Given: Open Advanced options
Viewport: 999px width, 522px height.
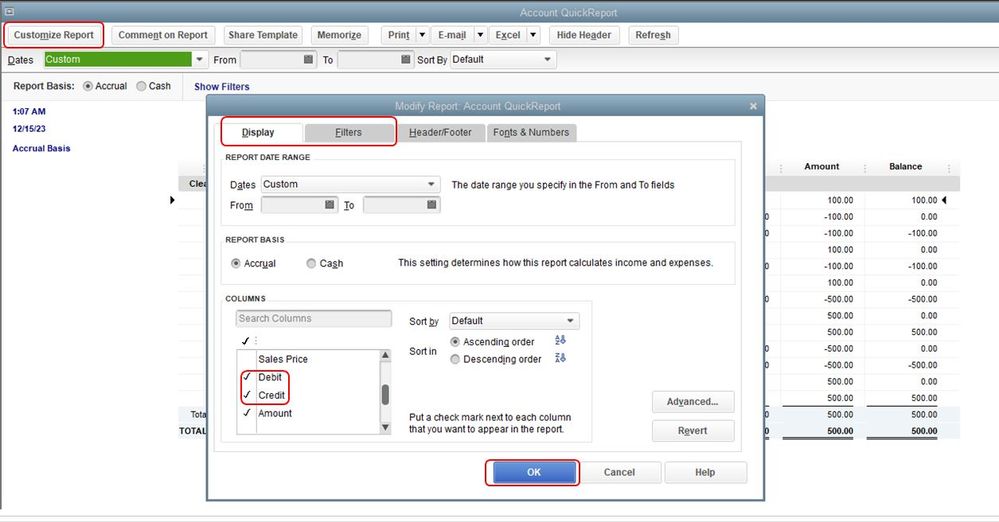Looking at the screenshot, I should (x=693, y=402).
